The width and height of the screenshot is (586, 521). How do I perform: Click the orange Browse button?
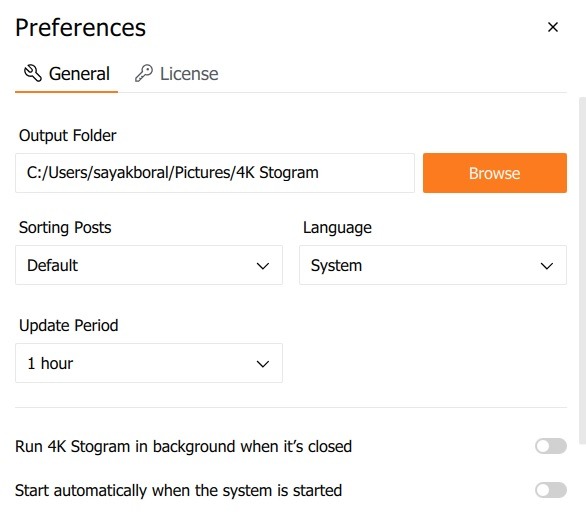click(494, 173)
